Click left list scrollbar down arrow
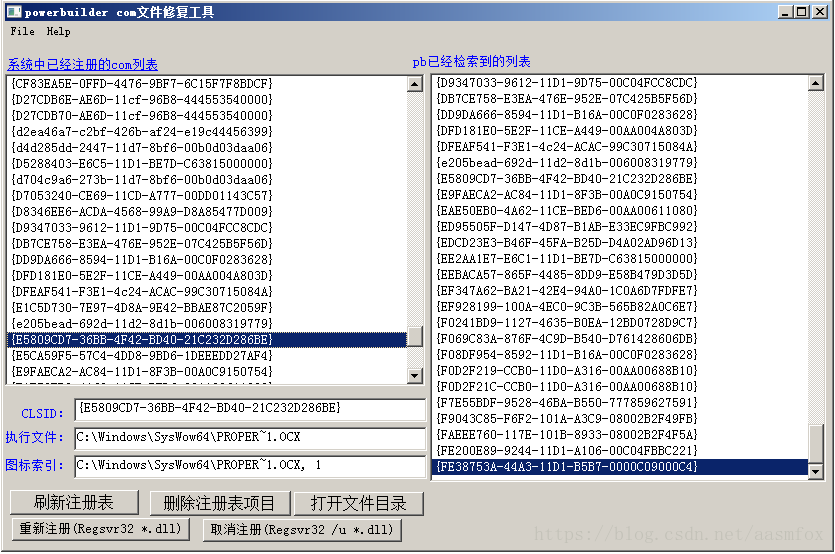The height and width of the screenshot is (554, 835). (x=415, y=376)
